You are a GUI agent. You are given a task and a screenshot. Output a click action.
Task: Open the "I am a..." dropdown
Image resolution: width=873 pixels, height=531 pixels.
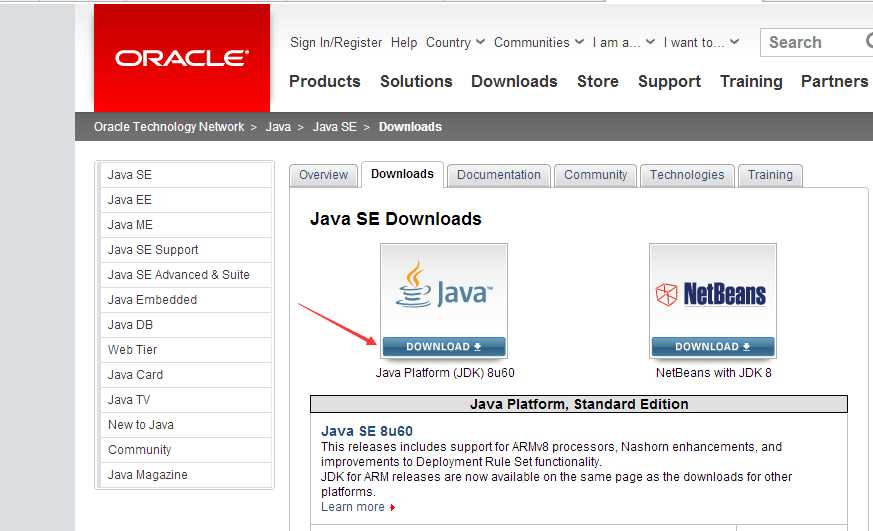(x=623, y=42)
